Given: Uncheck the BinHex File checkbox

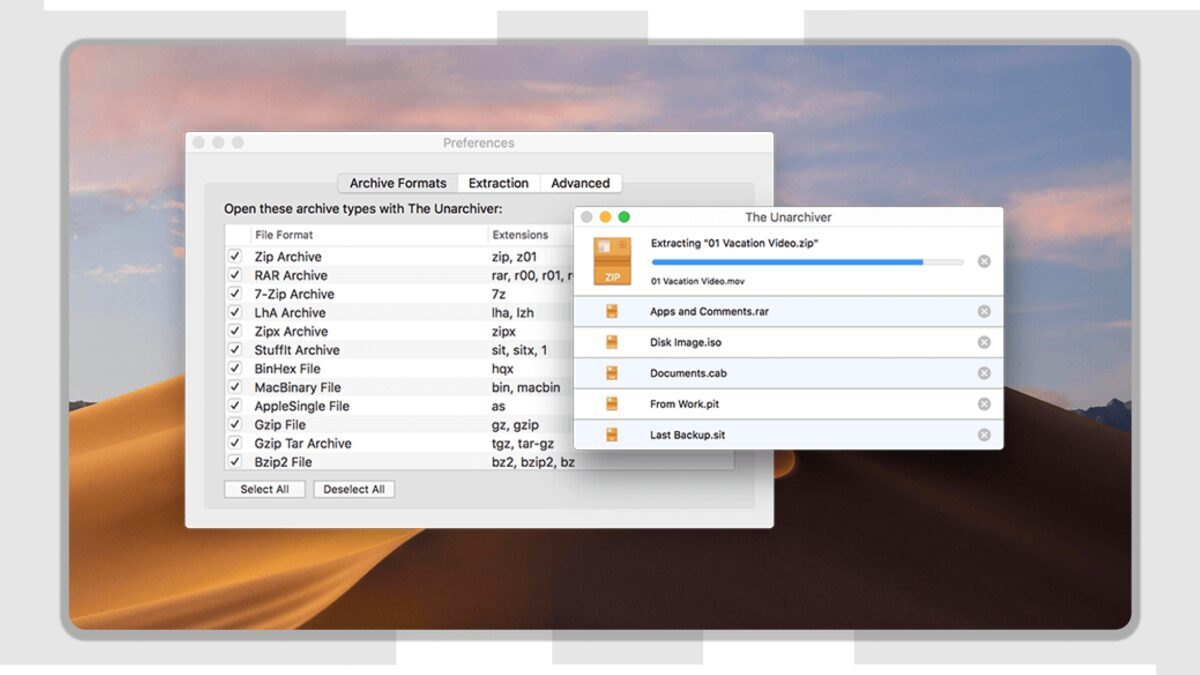Looking at the screenshot, I should tap(235, 368).
